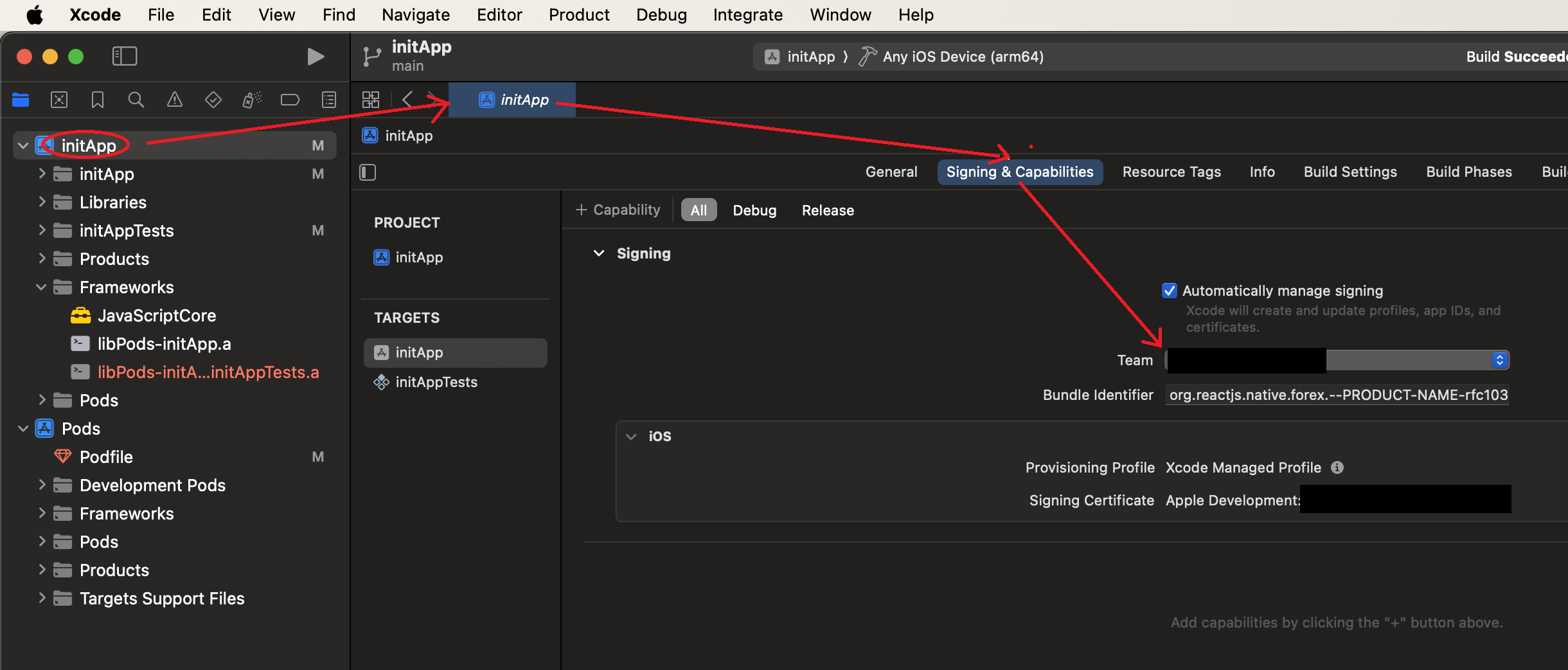Open the Debug menu
Viewport: 1568px width, 670px height.
click(x=661, y=14)
